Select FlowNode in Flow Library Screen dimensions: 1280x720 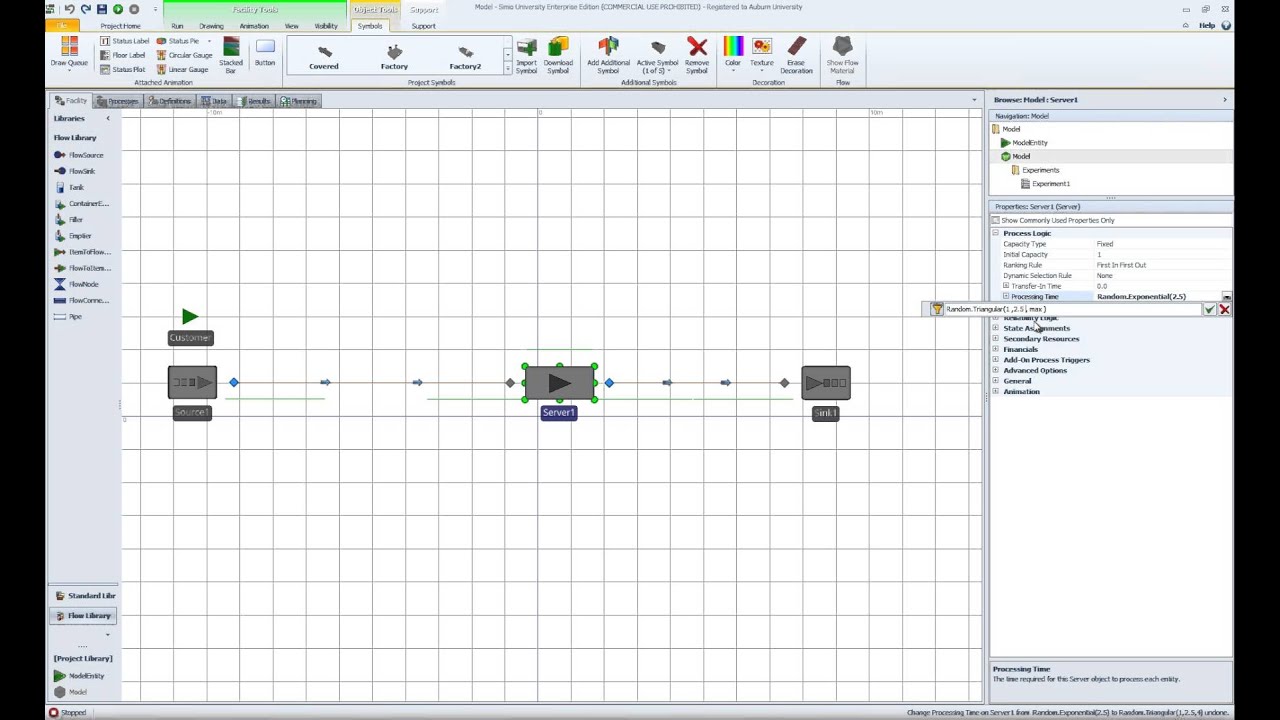(x=76, y=284)
